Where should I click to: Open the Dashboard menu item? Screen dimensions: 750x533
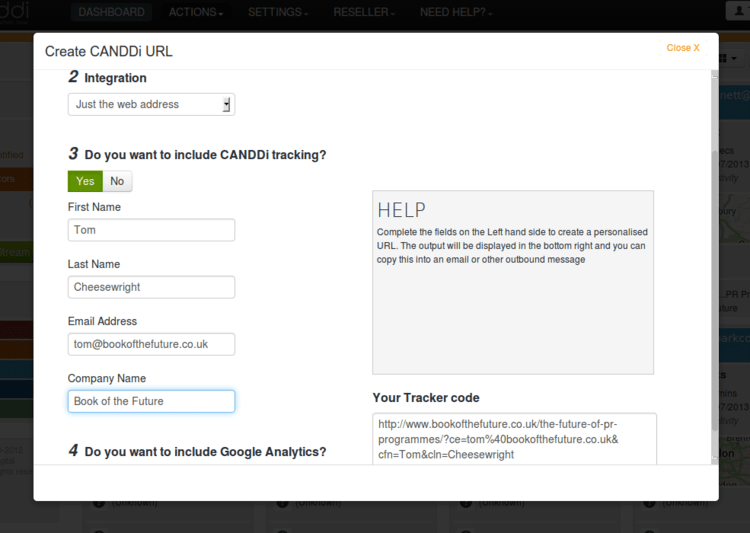click(x=111, y=12)
